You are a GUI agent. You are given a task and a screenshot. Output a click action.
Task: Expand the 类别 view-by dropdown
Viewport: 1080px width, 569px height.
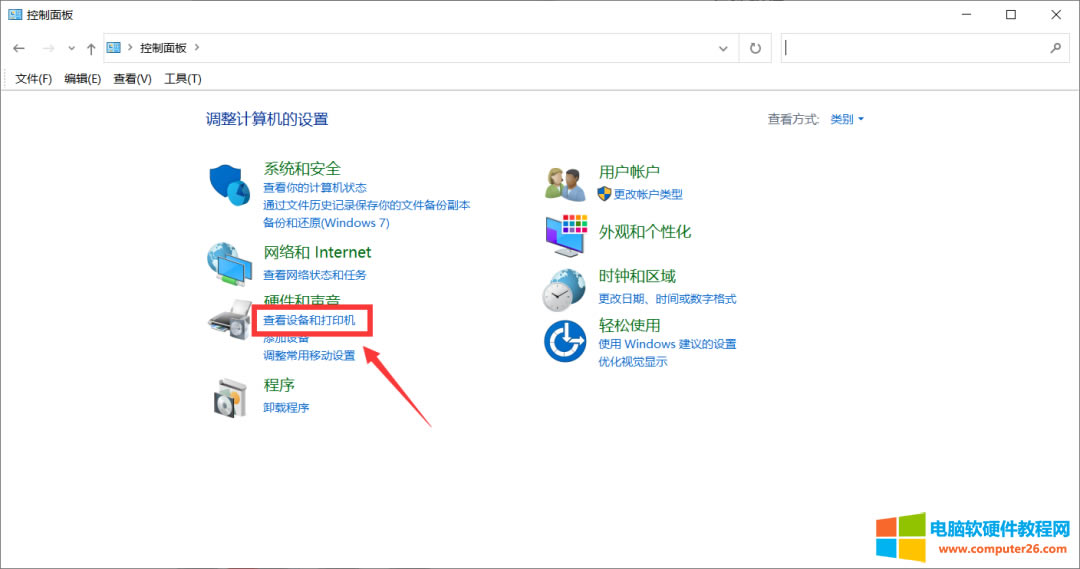pos(847,119)
